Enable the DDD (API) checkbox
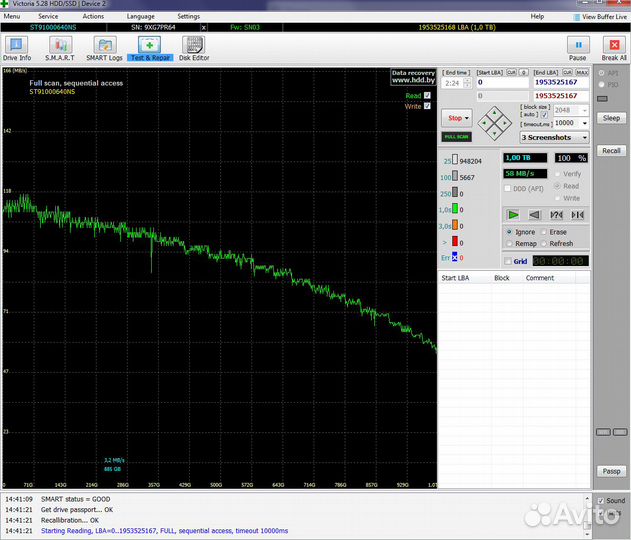Viewport: 631px width, 540px height. pos(508,187)
